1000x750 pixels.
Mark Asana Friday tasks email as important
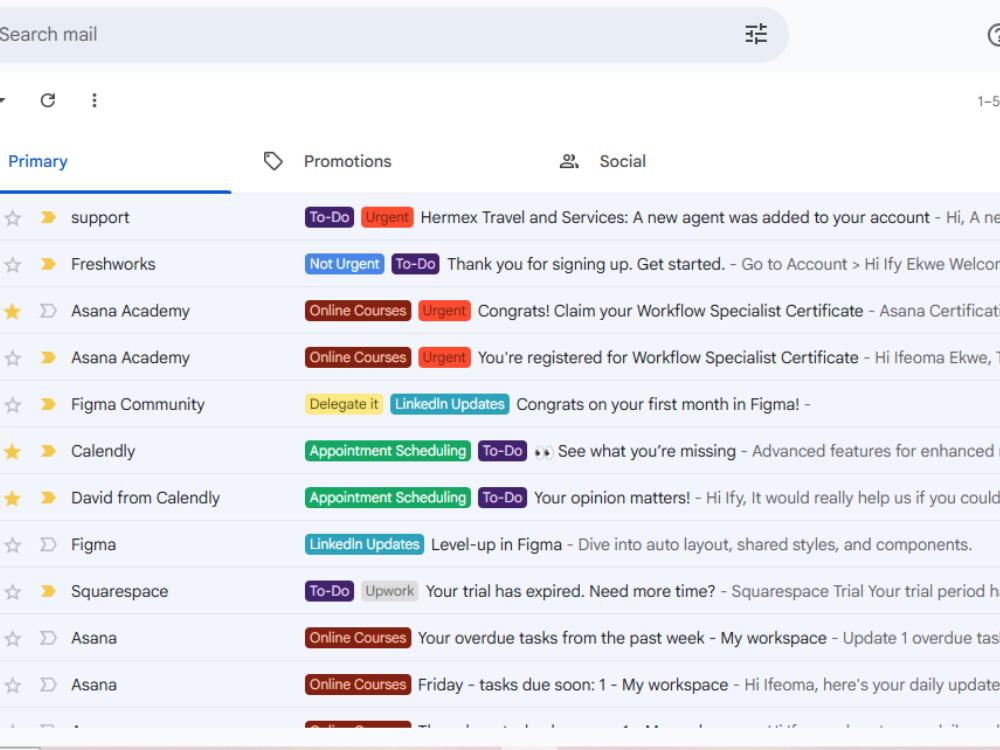[48, 685]
